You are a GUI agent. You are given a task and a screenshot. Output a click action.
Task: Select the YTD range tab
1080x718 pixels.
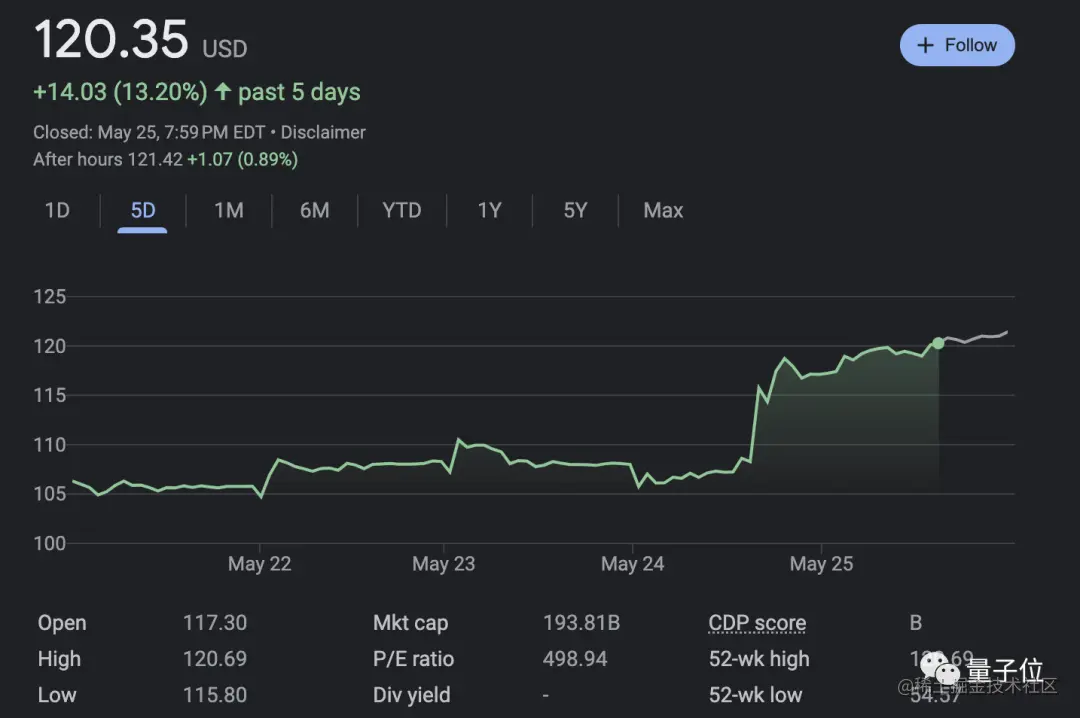tap(402, 210)
